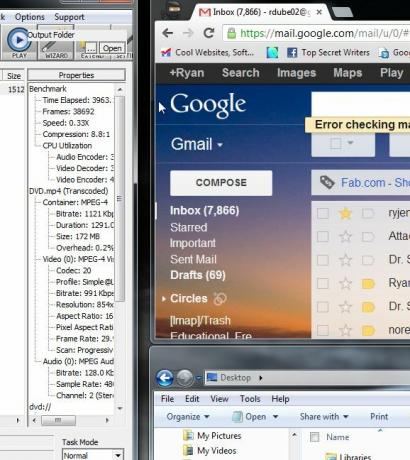Toggle importance marker on the Ryan email
The width and height of the screenshot is (410, 460).
click(368, 284)
